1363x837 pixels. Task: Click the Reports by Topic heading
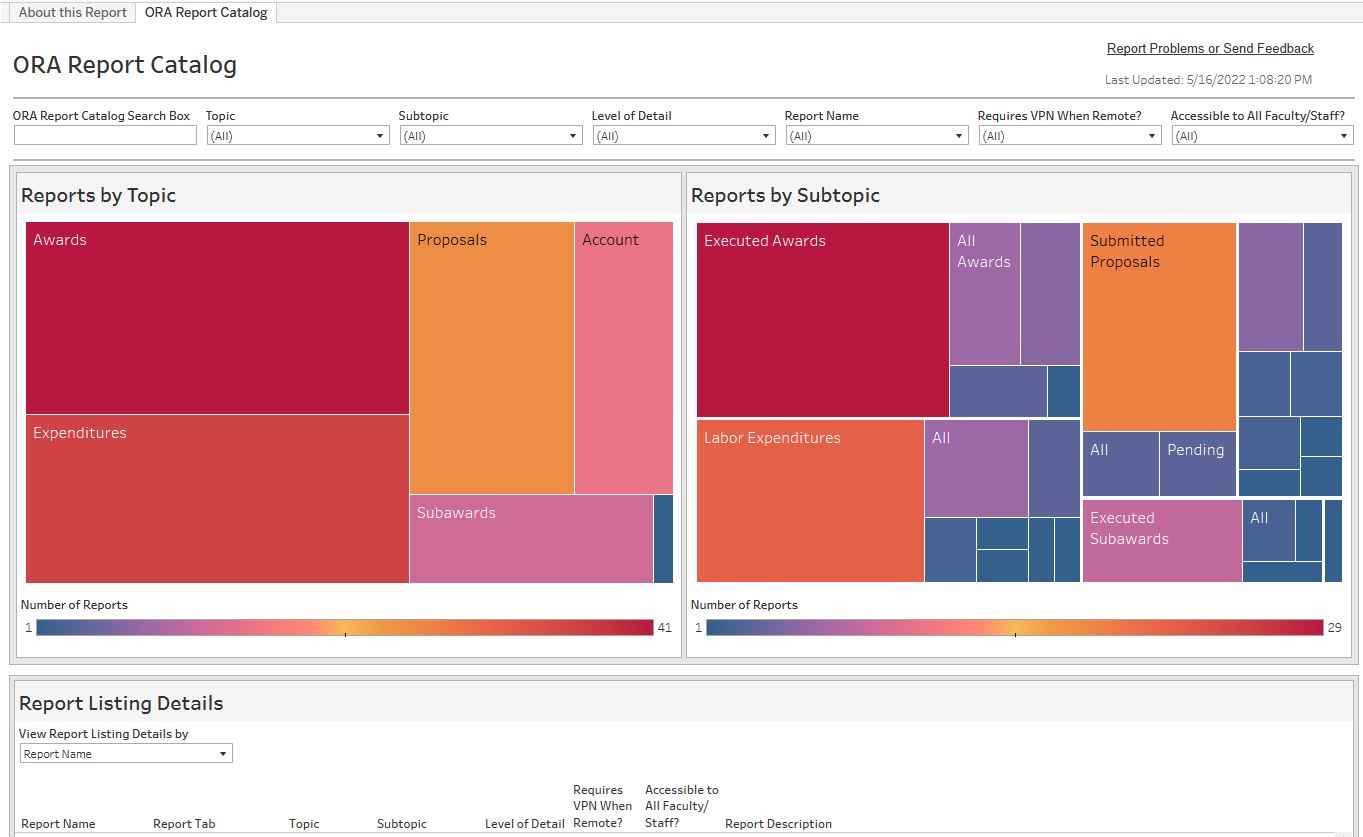click(98, 195)
